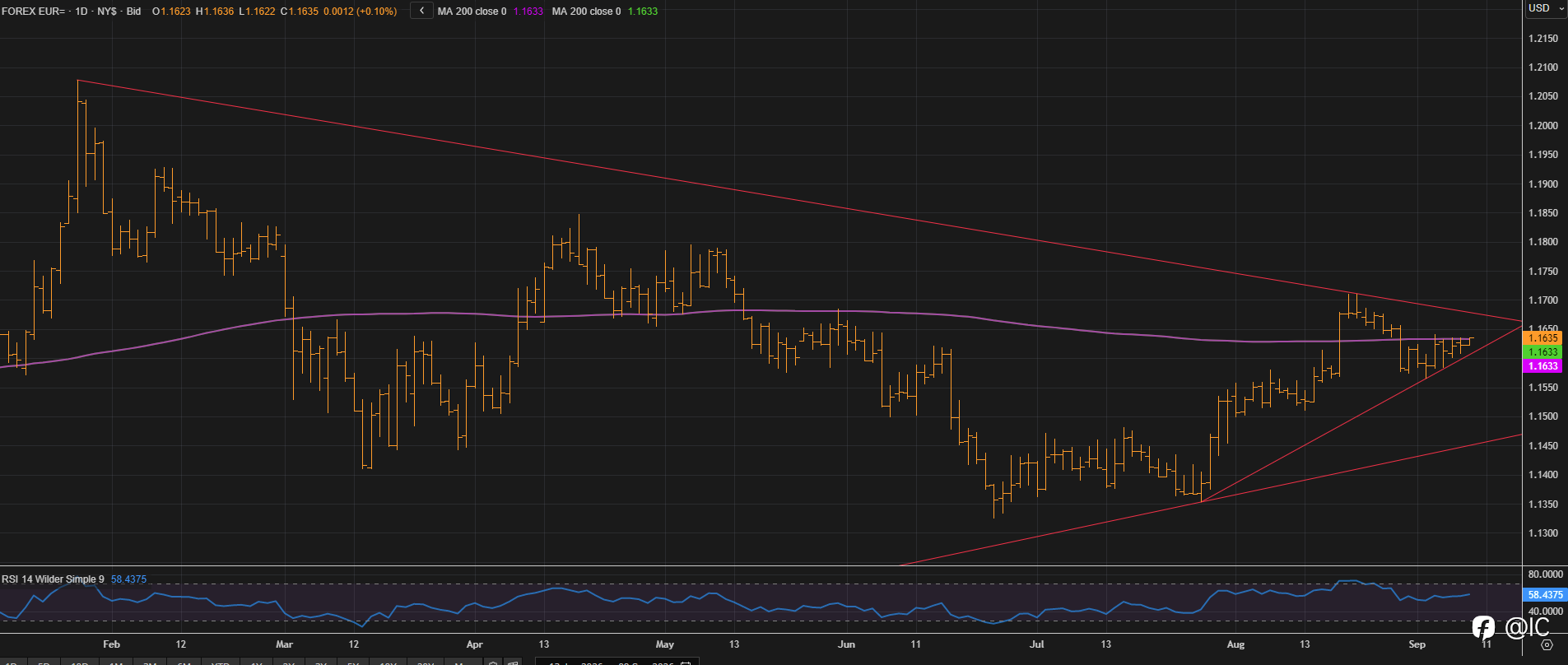The image size is (1568, 665).
Task: Select the second MA 200 close indicator label
Action: click(x=586, y=12)
